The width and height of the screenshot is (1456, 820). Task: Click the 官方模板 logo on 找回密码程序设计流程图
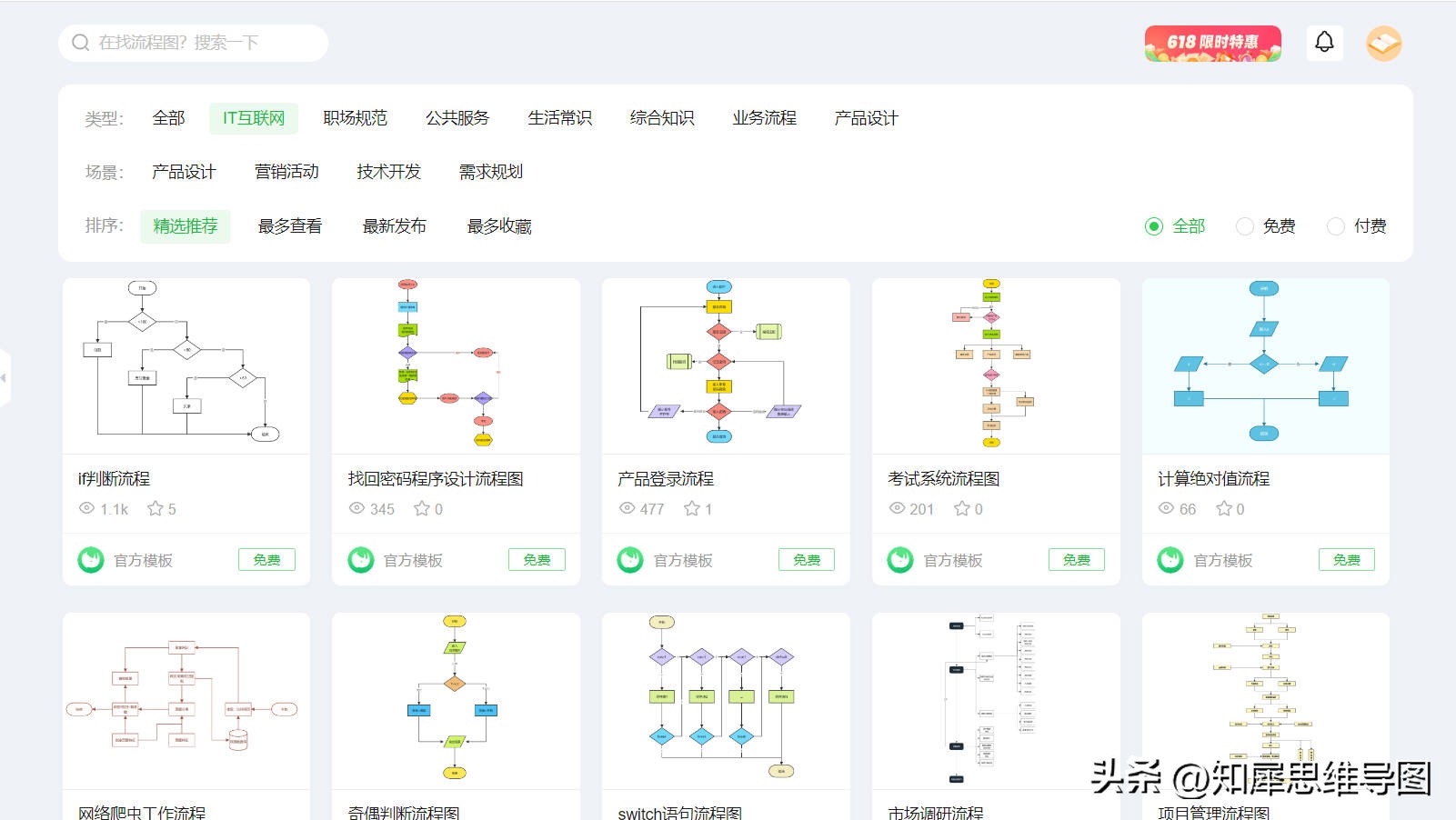[x=360, y=560]
